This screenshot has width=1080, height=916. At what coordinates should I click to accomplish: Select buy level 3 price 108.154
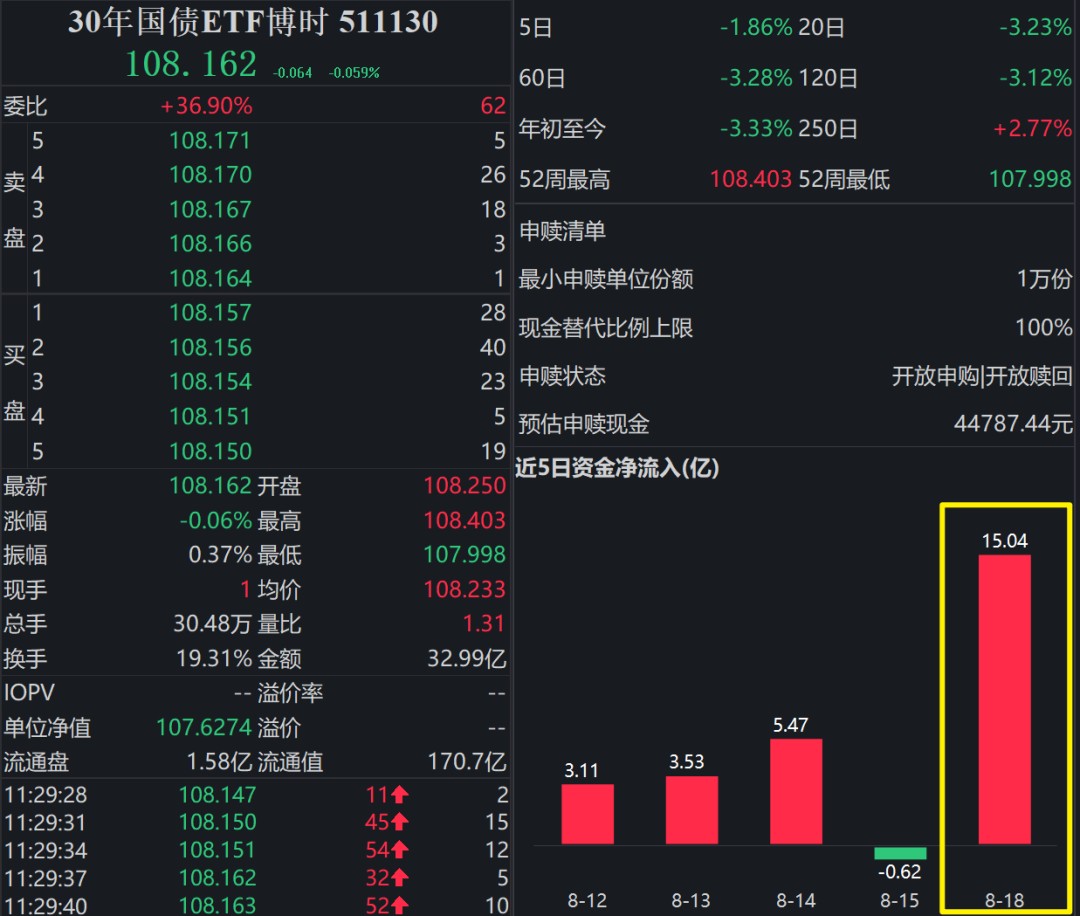click(x=210, y=382)
